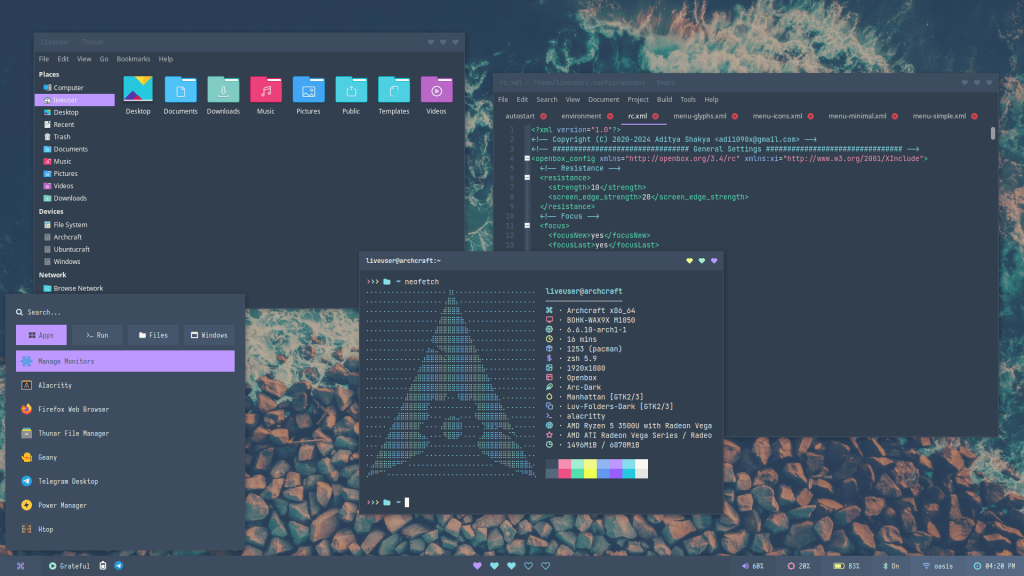The width and height of the screenshot is (1024, 576).
Task: Collapse the openbox_config fold in Geany
Action: click(525, 158)
